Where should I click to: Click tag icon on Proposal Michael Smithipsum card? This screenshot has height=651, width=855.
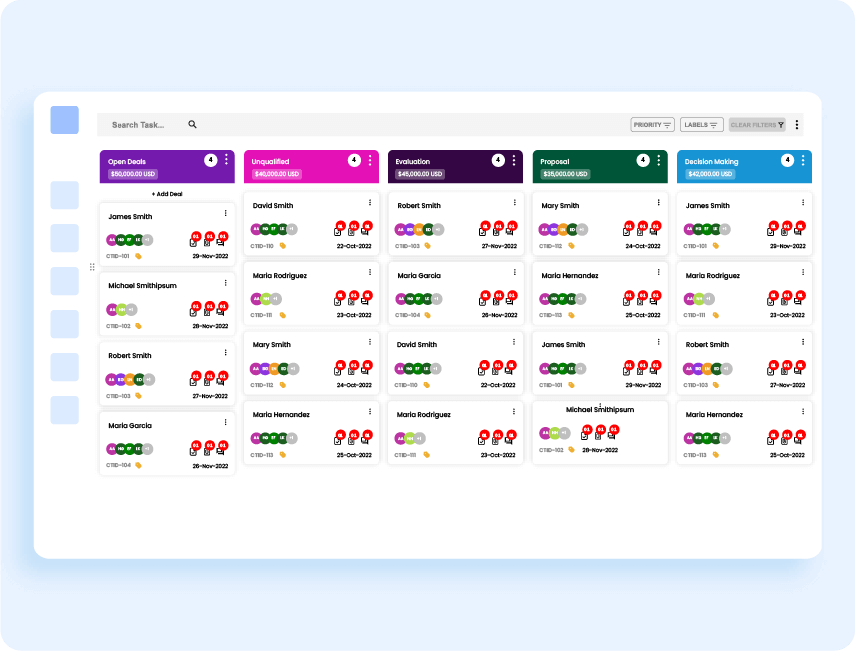(x=571, y=450)
